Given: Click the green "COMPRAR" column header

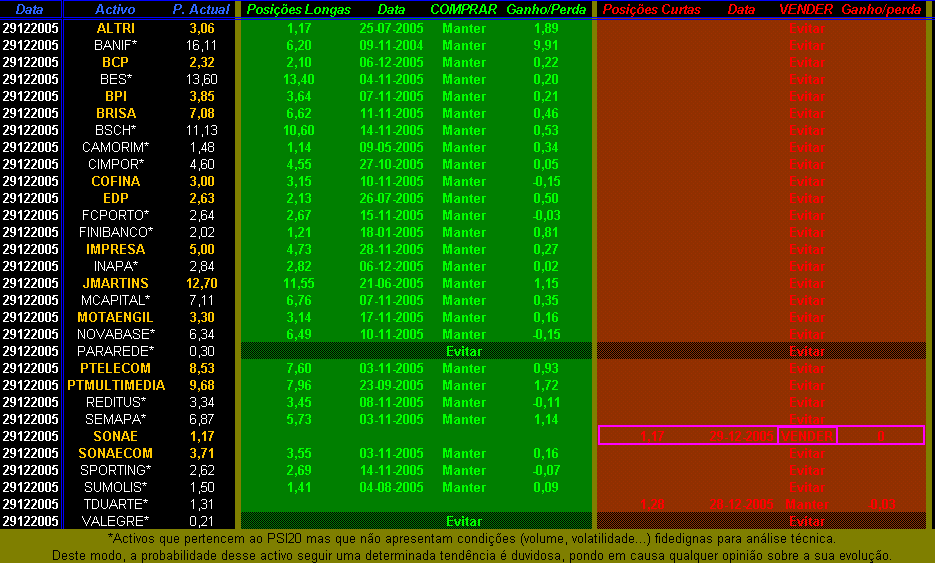Looking at the screenshot, I should click(463, 9).
